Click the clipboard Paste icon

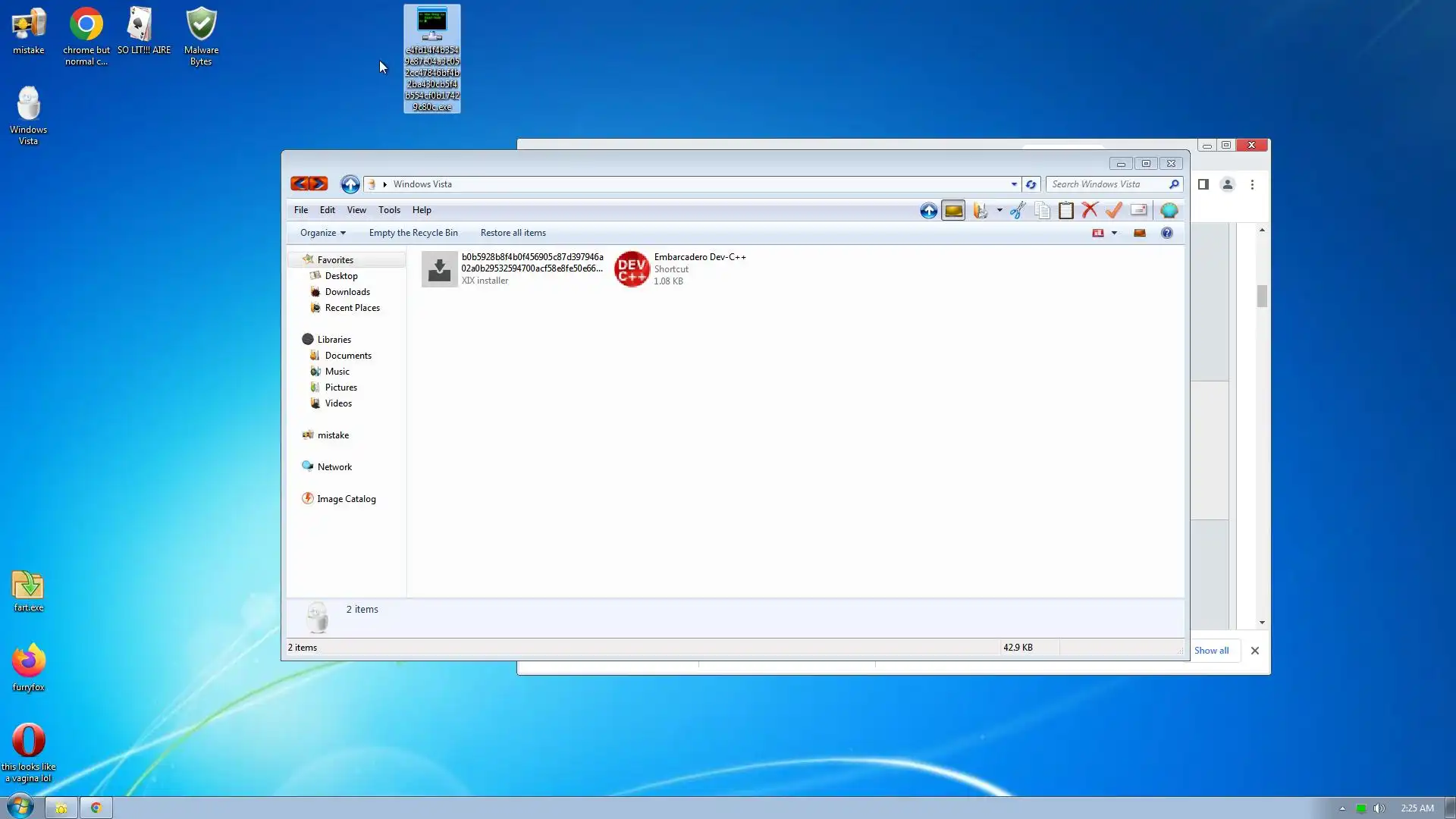click(1065, 211)
